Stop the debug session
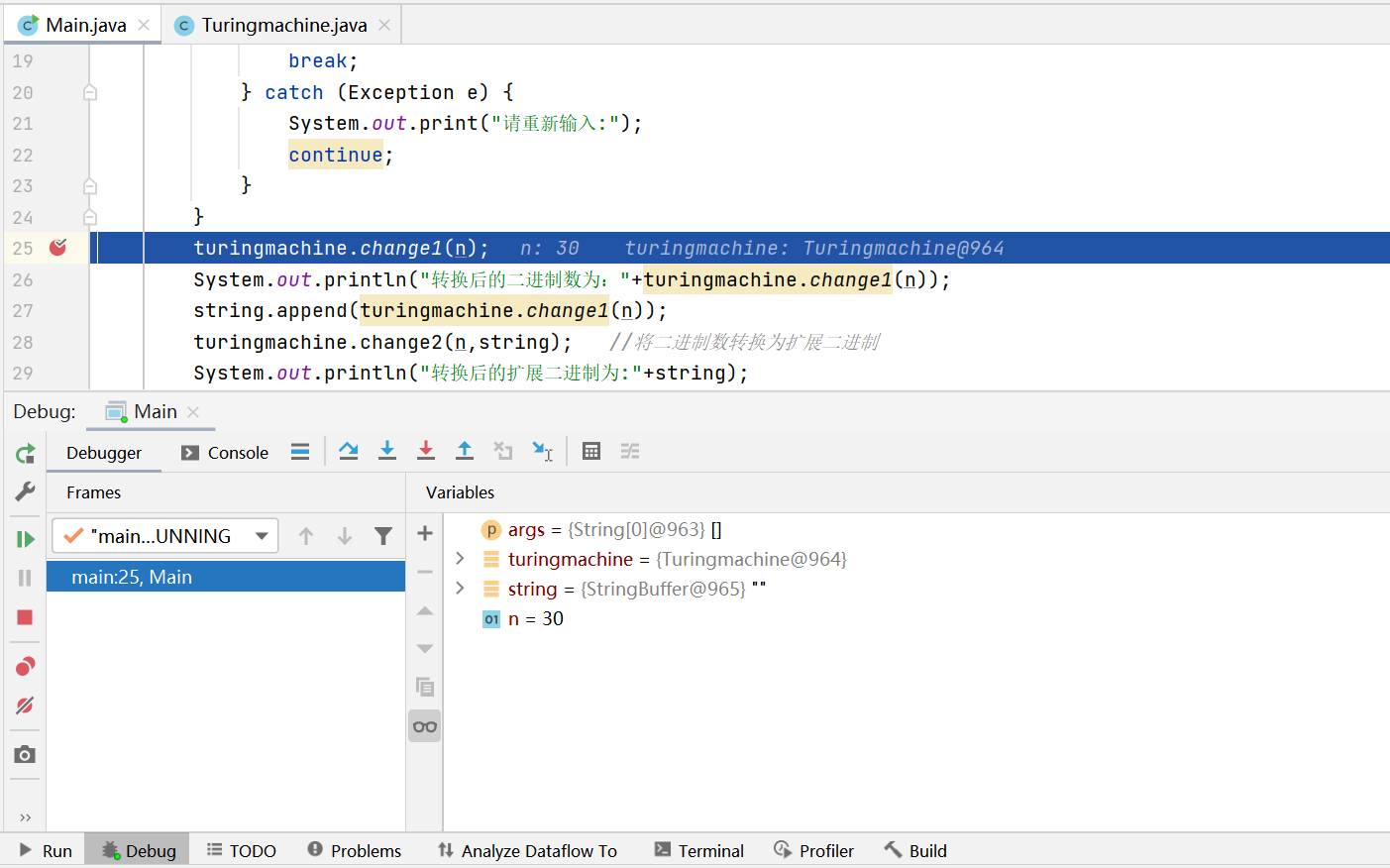Image resolution: width=1390 pixels, height=868 pixels. [26, 617]
